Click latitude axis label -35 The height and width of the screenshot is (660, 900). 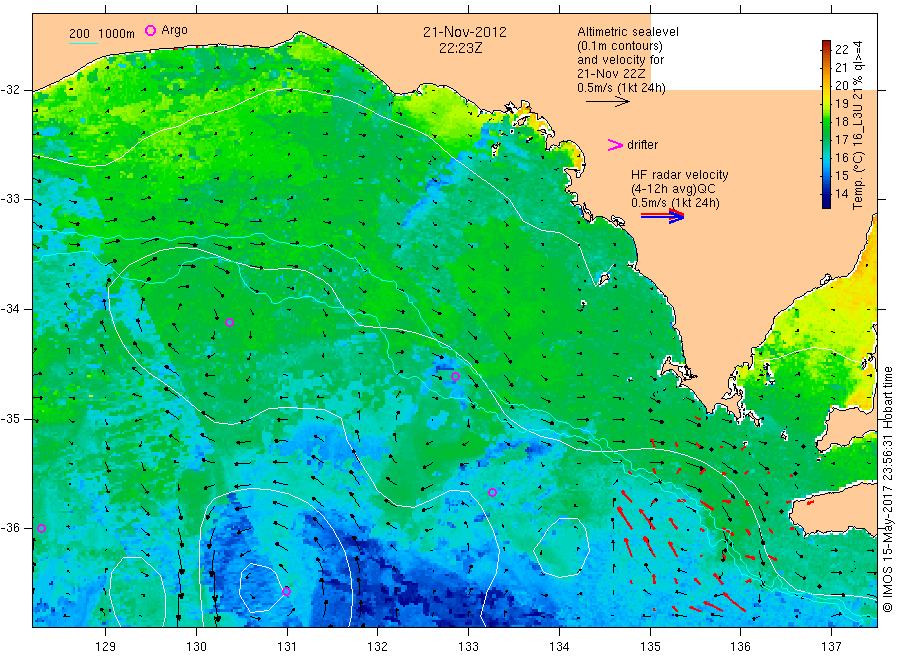tap(10, 418)
